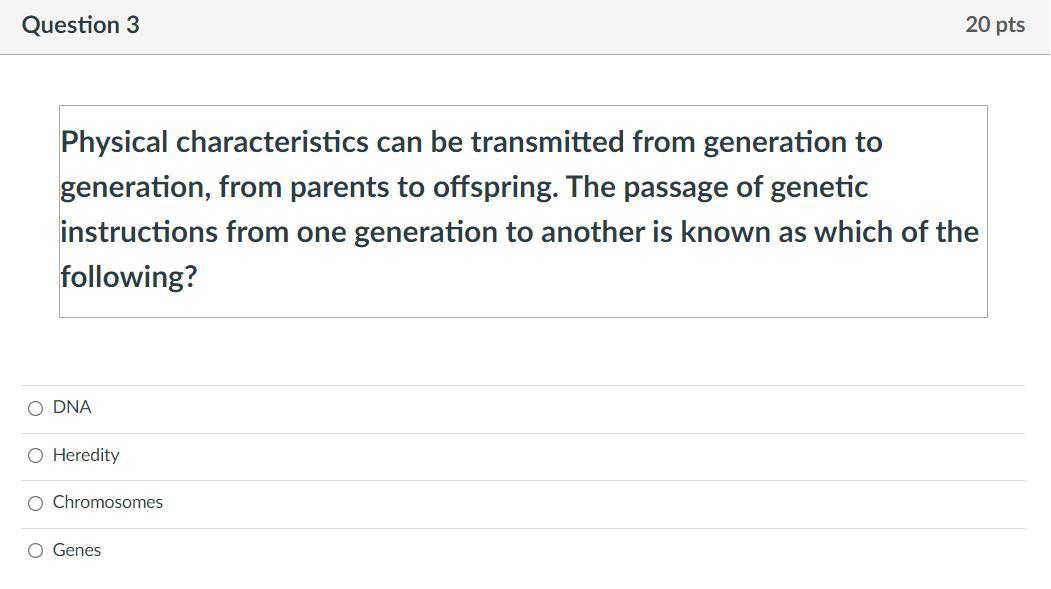Viewport: 1051px width, 589px height.
Task: Choose the Heredity radio button
Action: 36,456
